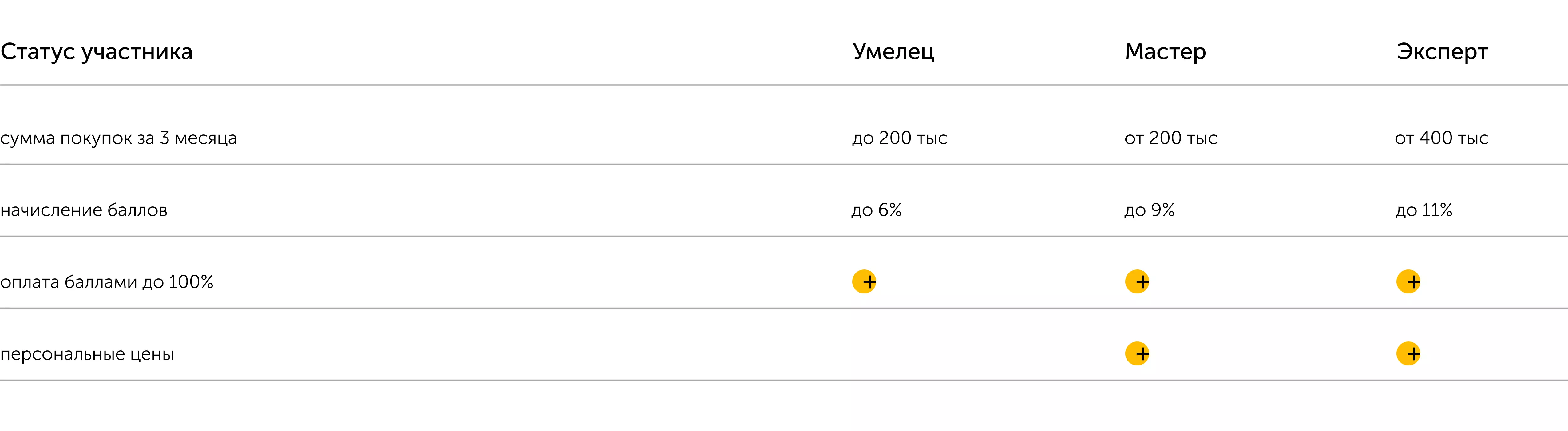Click the персональные цены row label
Screen dimensions: 1568x431
pyautogui.click(x=86, y=354)
